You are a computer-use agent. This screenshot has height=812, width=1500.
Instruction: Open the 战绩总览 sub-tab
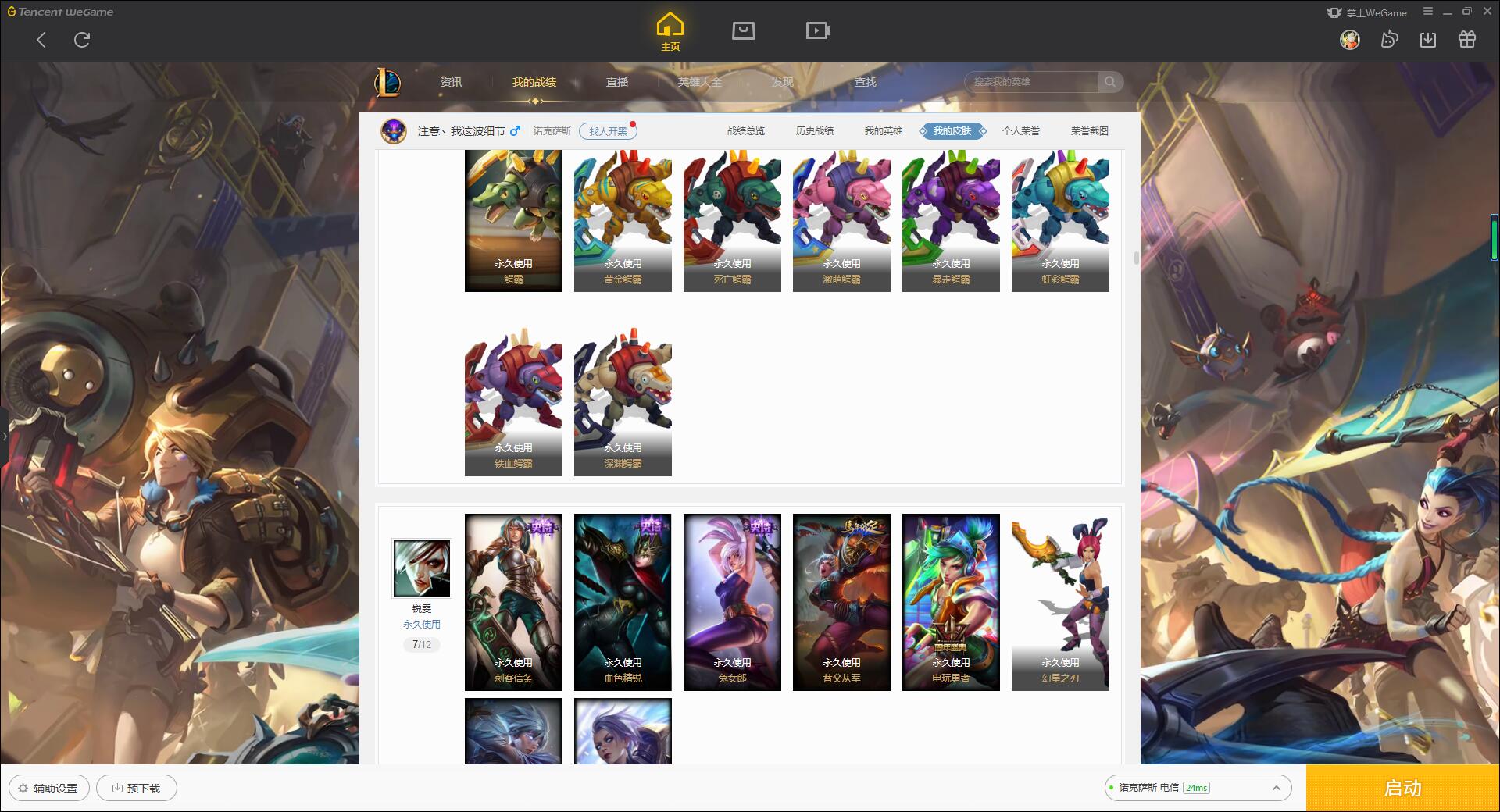(746, 131)
